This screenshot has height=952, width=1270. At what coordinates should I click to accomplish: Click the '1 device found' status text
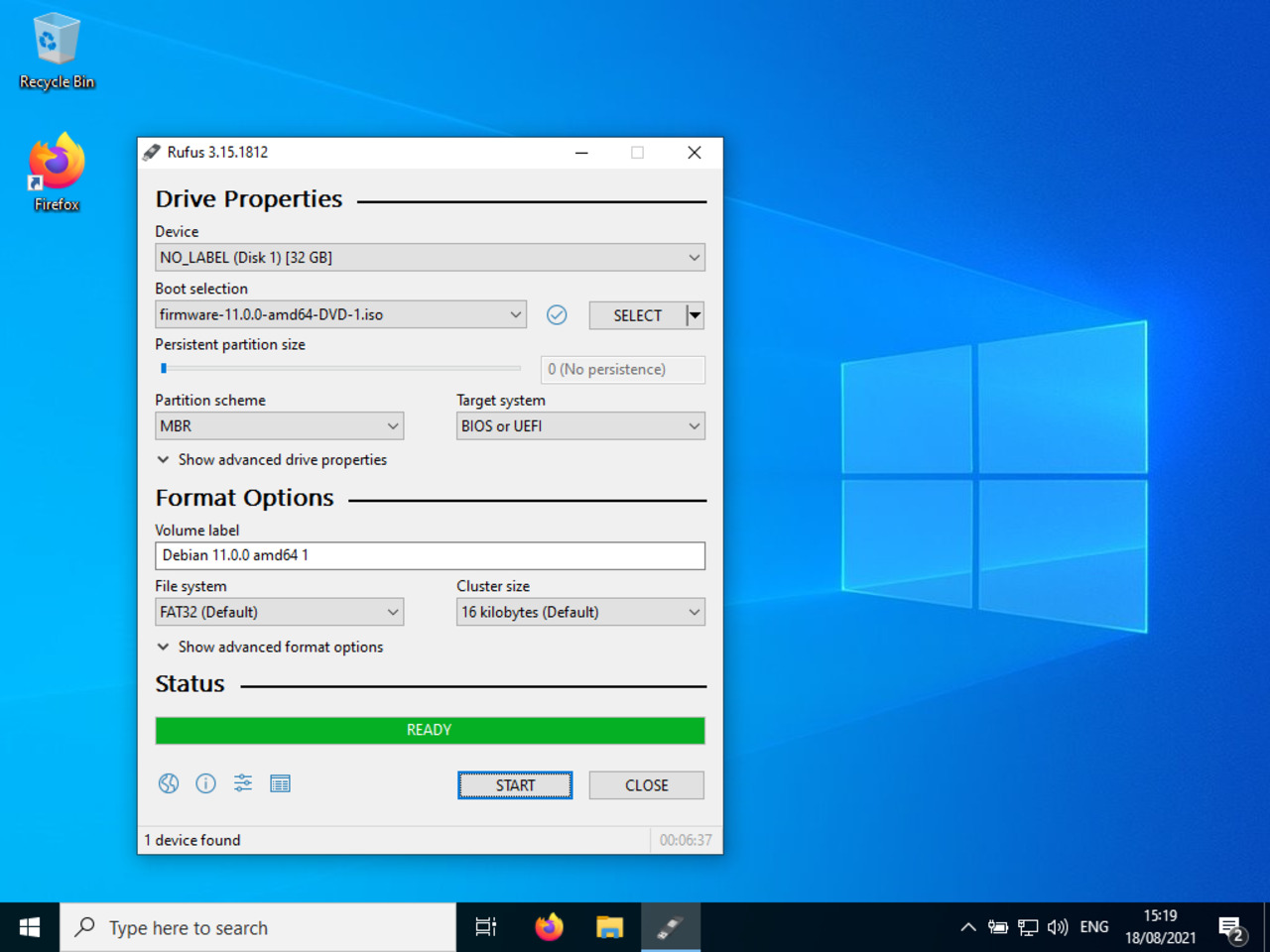[192, 840]
